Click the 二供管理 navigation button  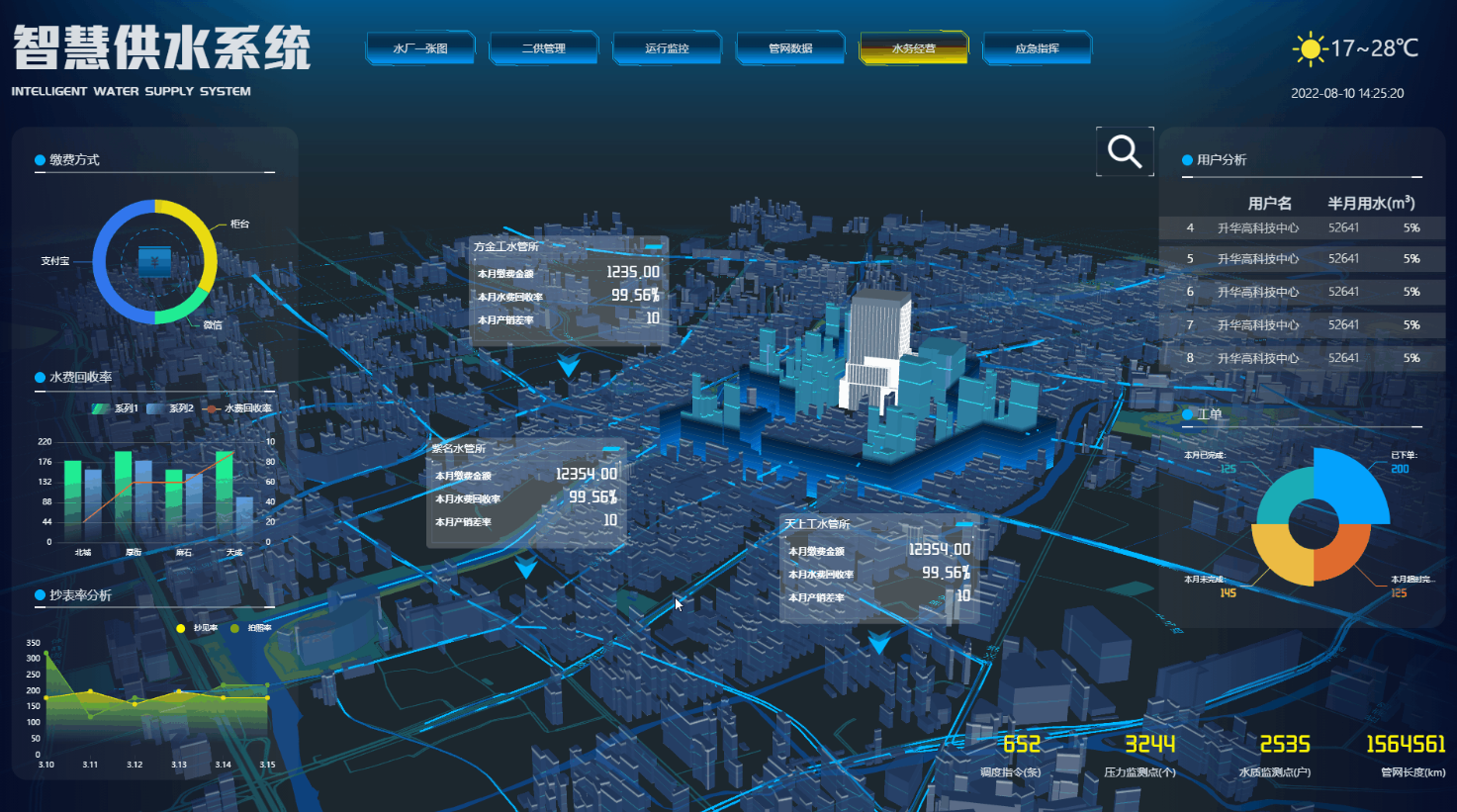[x=544, y=48]
